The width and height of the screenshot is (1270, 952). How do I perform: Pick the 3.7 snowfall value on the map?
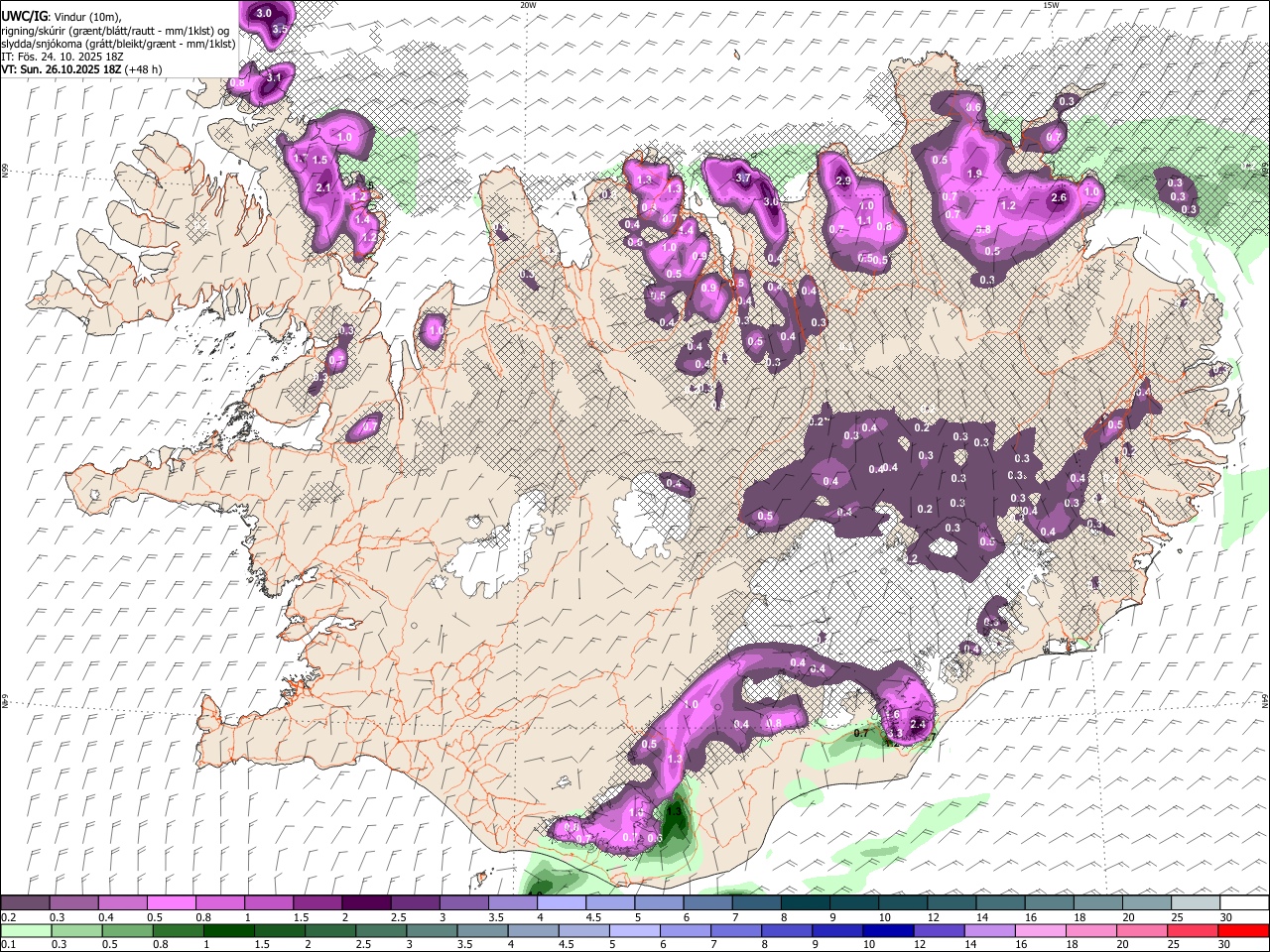743,178
